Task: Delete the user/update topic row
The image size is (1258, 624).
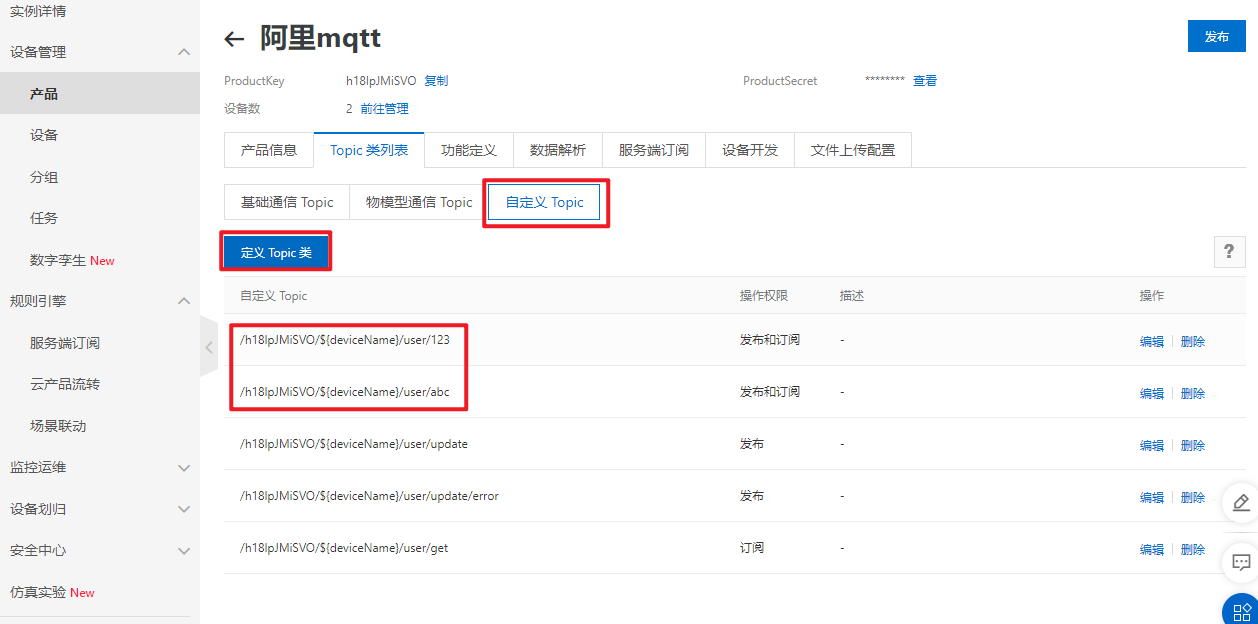Action: pyautogui.click(x=1193, y=445)
